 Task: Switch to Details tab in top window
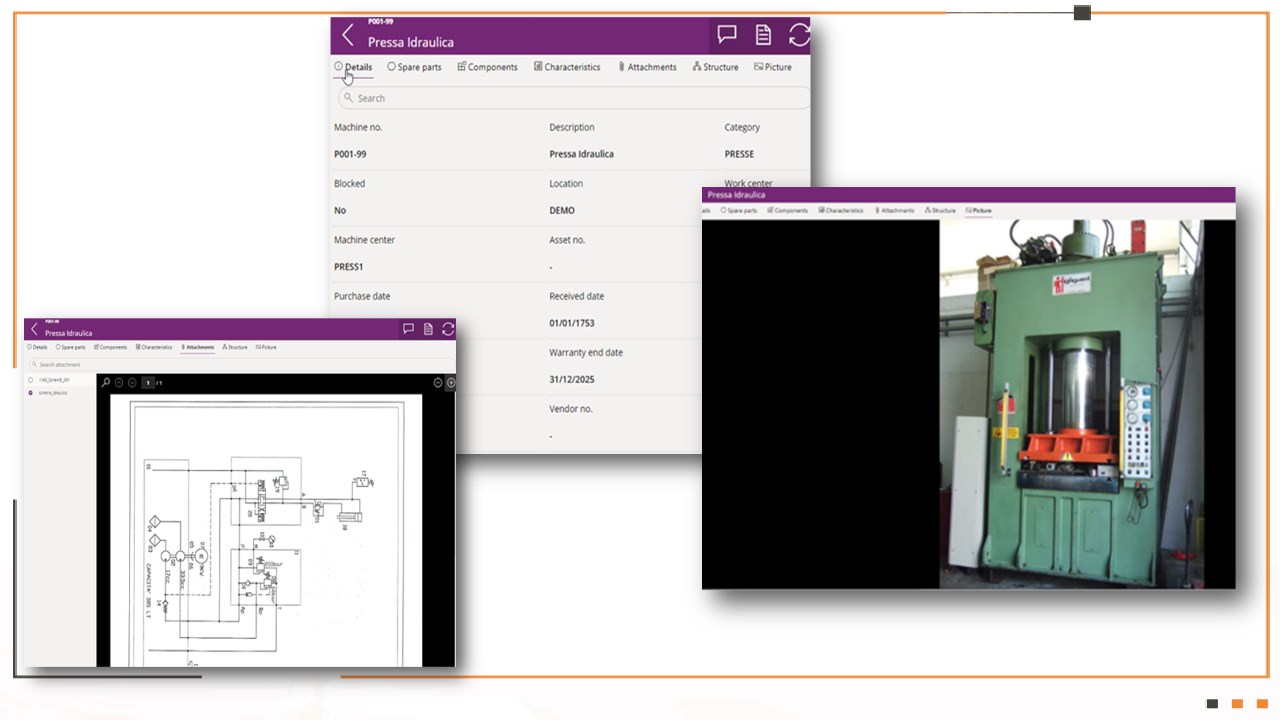coord(353,67)
